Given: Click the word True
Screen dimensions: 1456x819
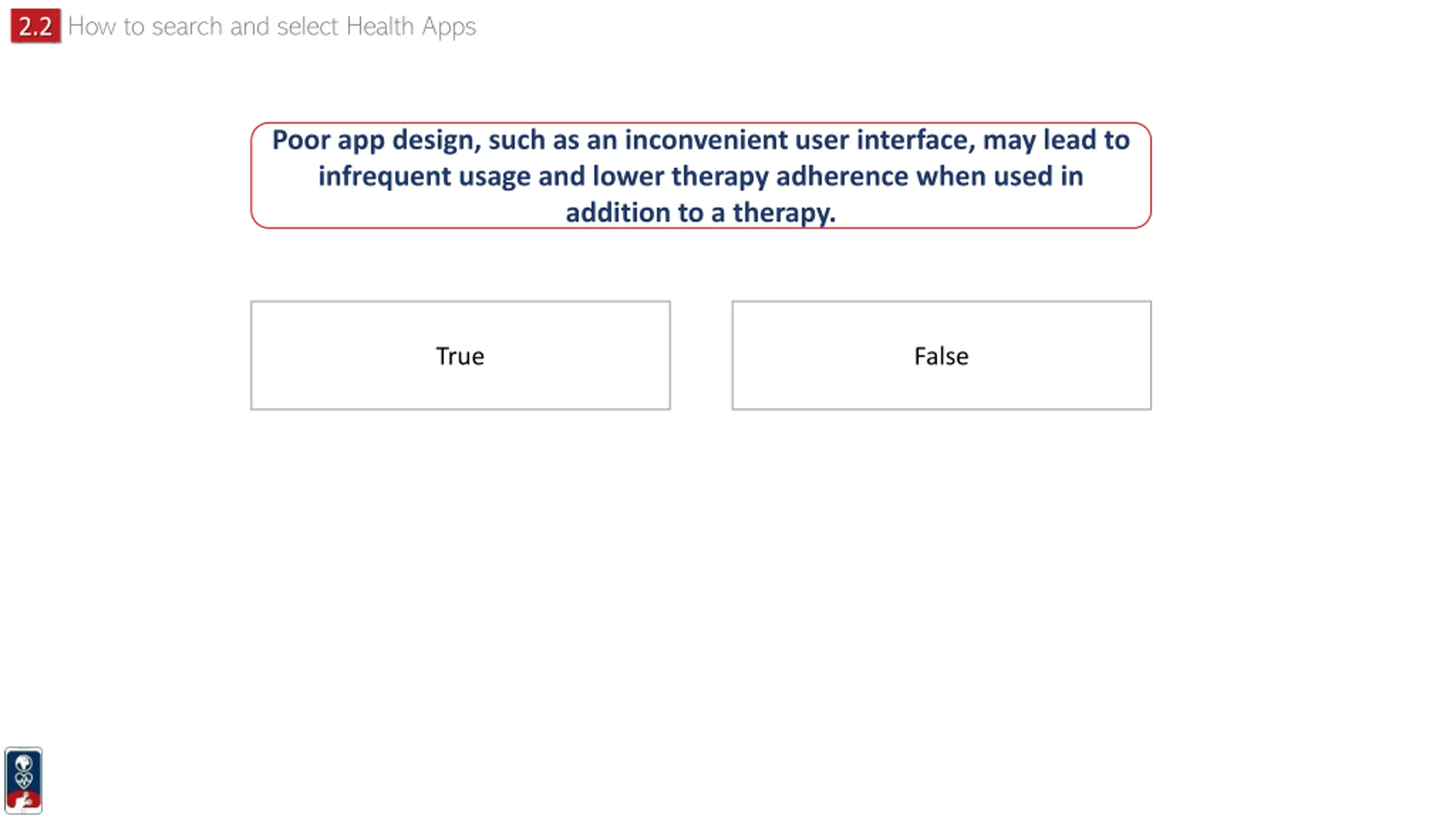Looking at the screenshot, I should click(x=460, y=356).
